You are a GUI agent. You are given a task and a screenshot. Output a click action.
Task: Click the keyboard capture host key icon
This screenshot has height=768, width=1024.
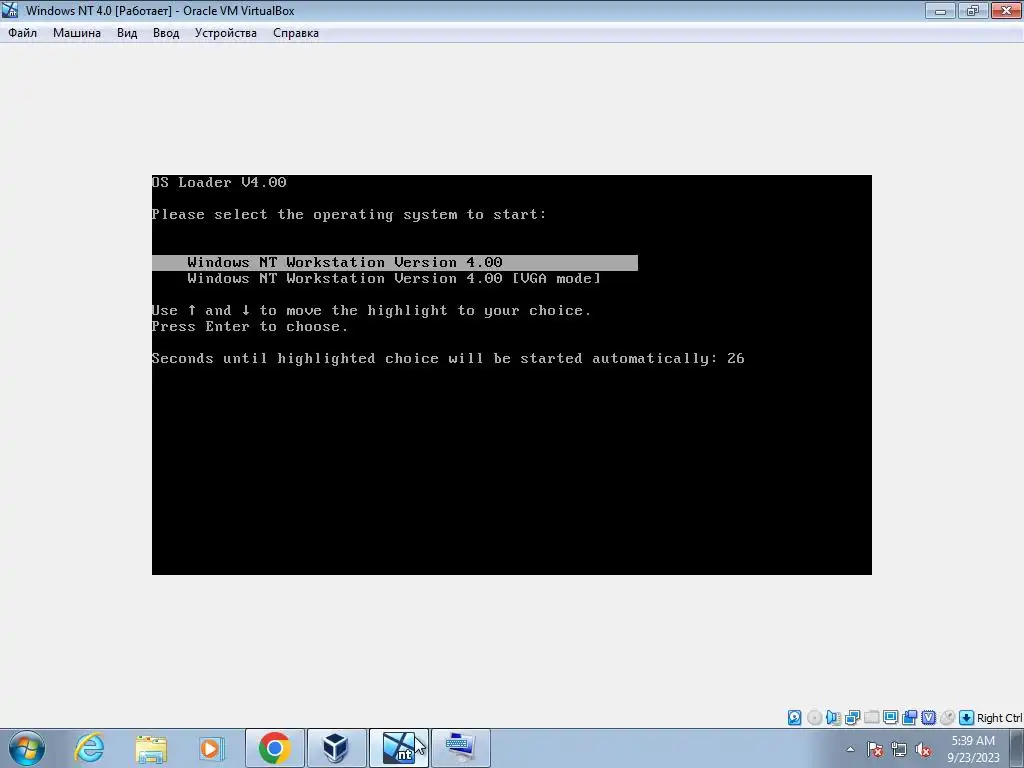[967, 718]
